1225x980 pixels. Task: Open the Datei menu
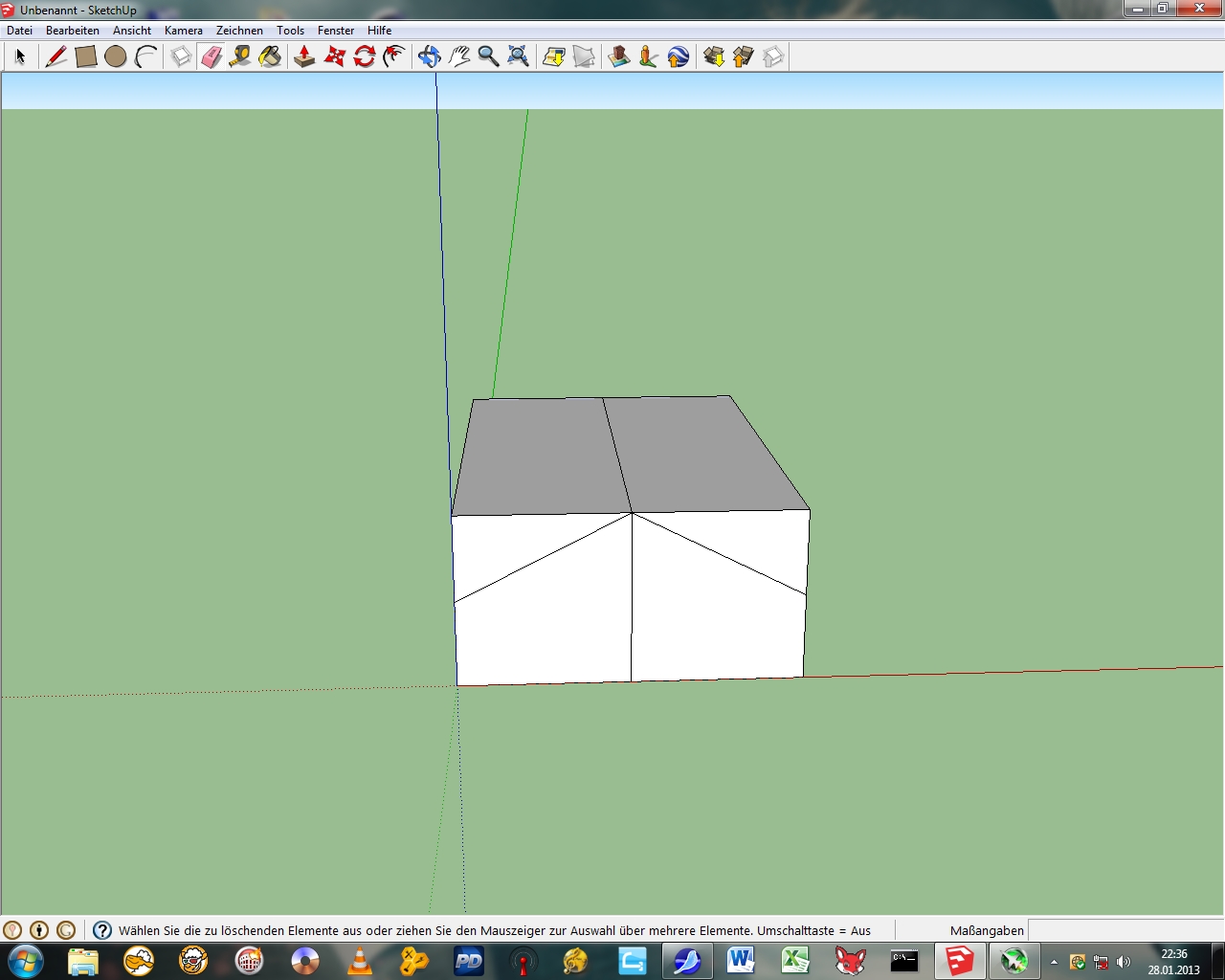(x=19, y=31)
